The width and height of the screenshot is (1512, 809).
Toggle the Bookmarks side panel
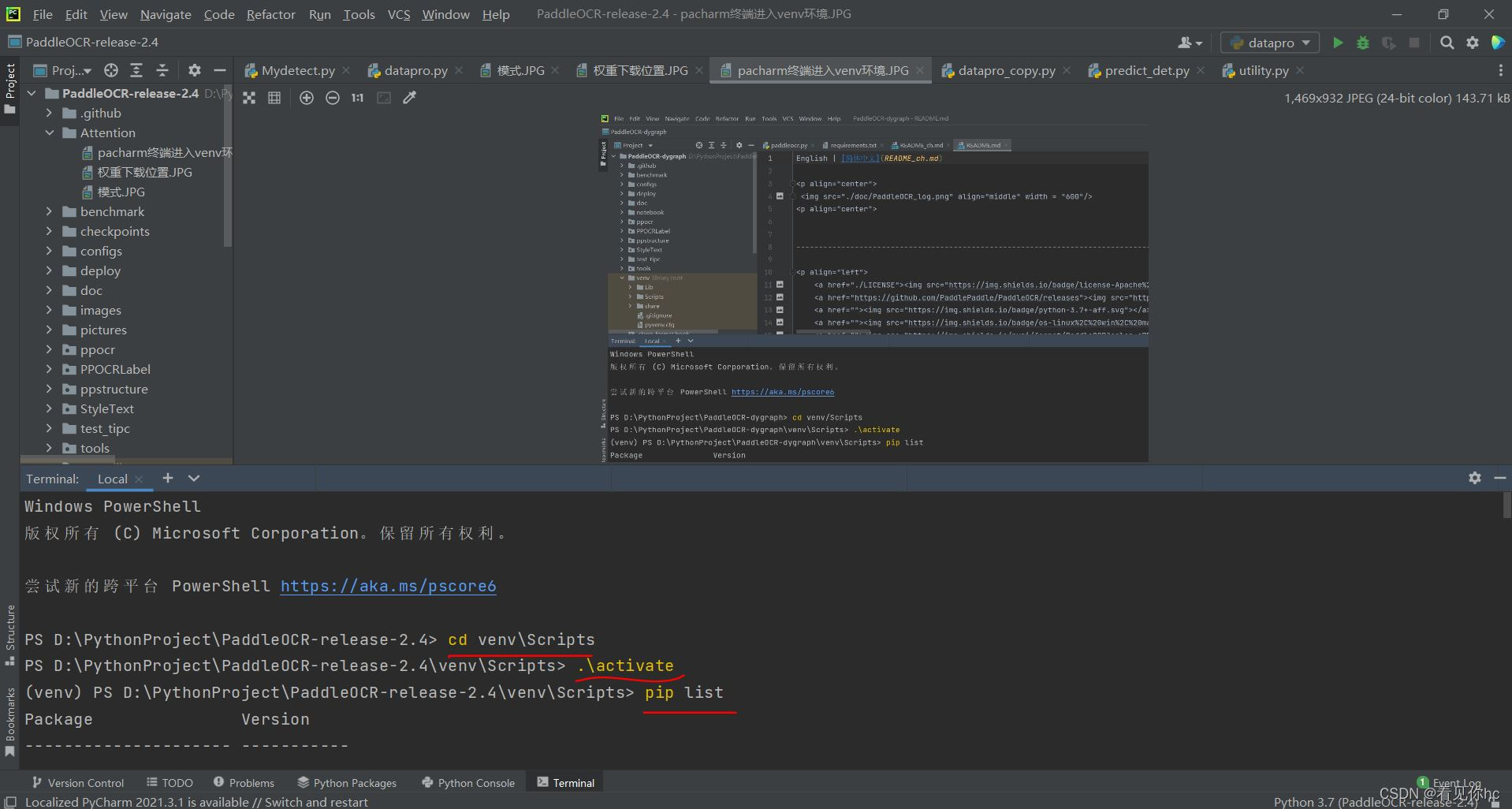[x=10, y=721]
